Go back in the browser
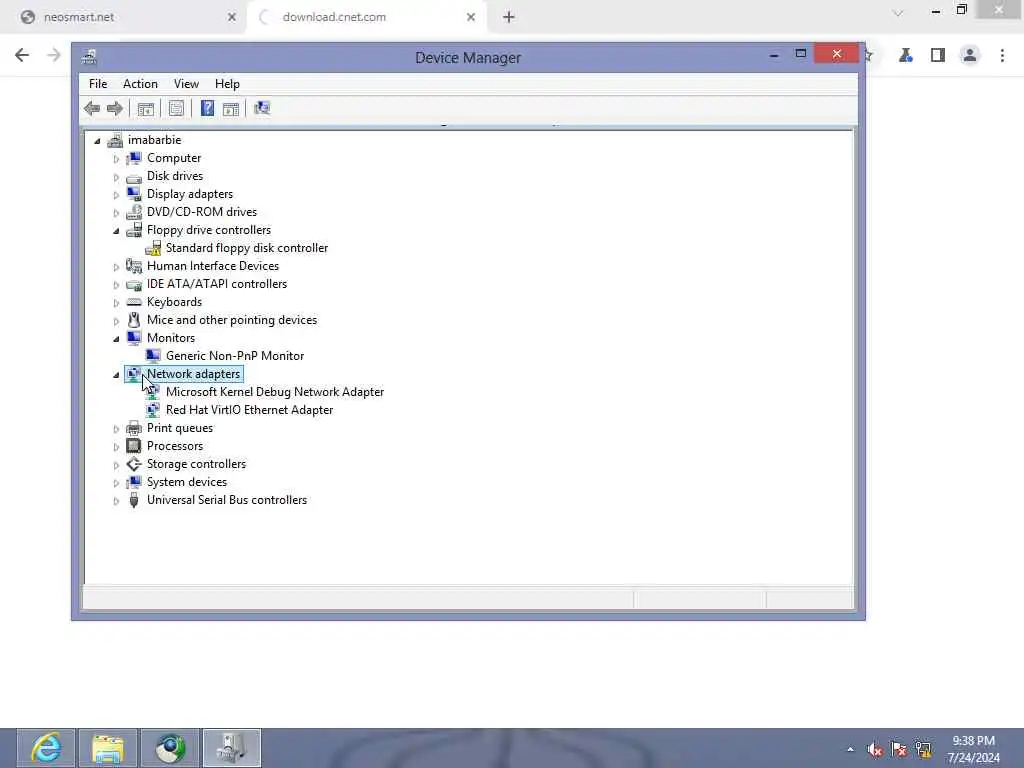Screen dimensions: 1024x768 pyautogui.click(x=22, y=55)
